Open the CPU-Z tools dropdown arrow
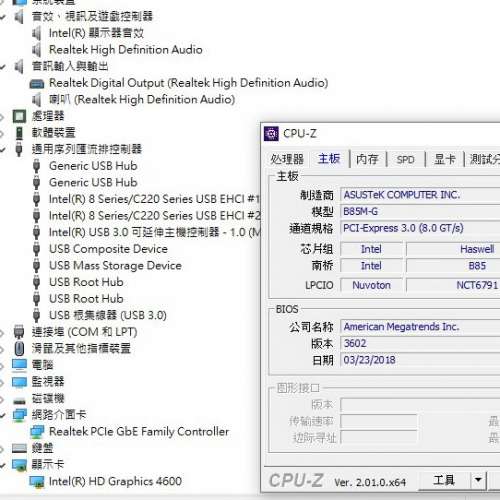The width and height of the screenshot is (500, 500). 478,480
